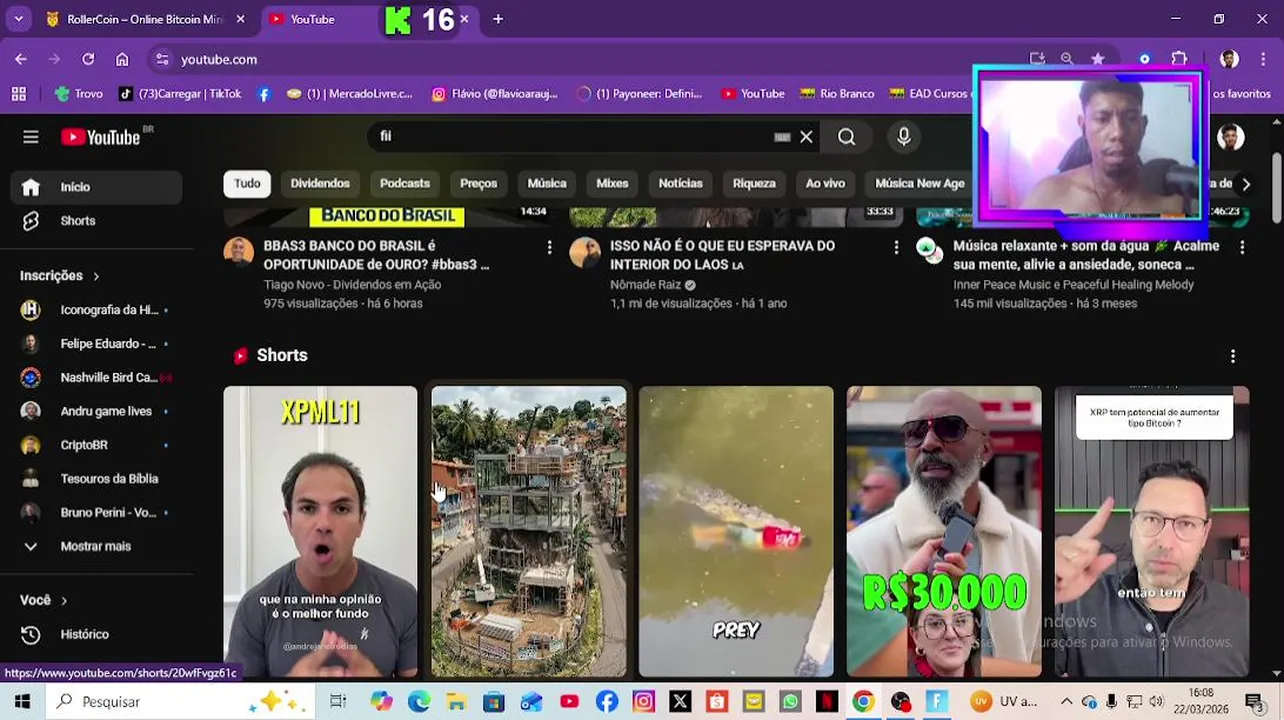
Task: Select the Música New Age filter chip
Action: 920,184
